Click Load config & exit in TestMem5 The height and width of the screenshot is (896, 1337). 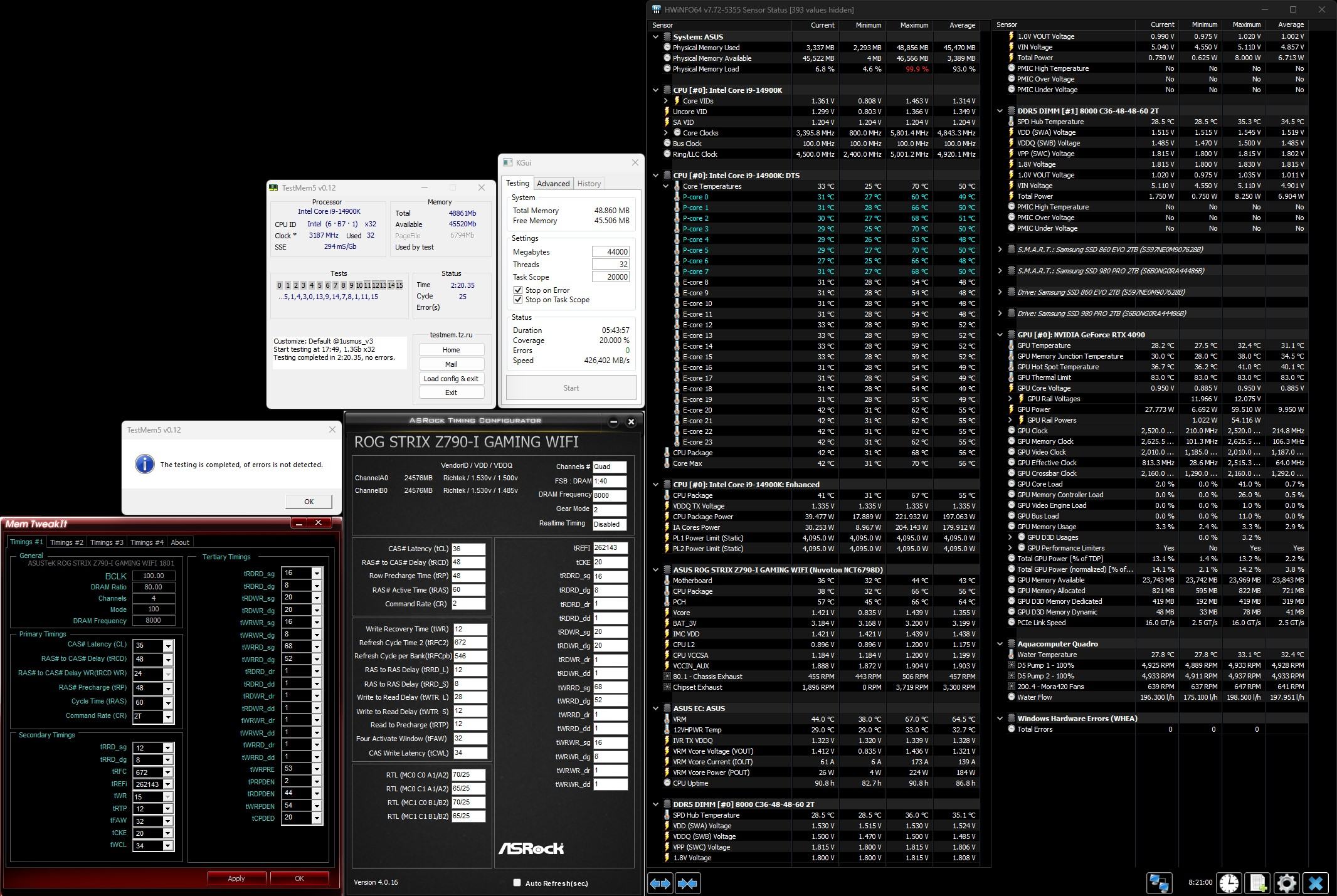[452, 379]
